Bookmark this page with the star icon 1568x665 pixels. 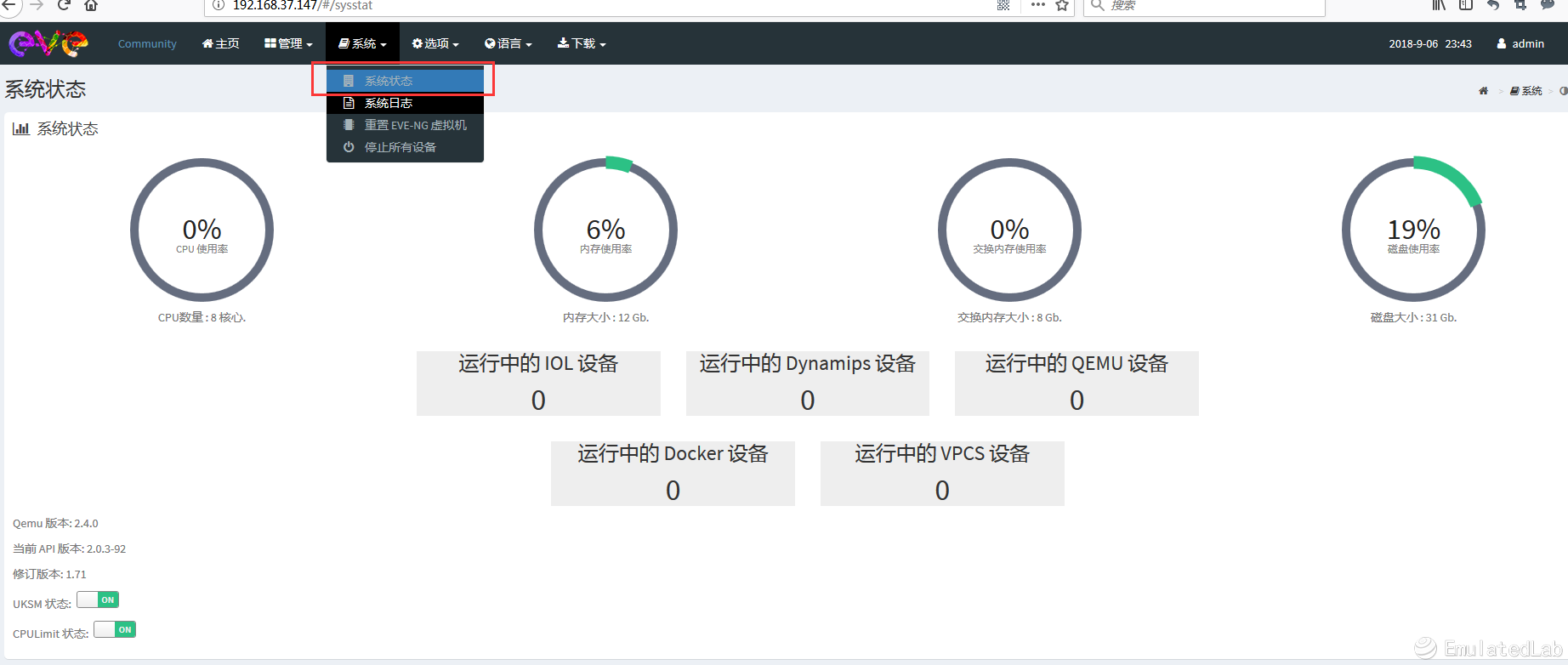[1061, 5]
